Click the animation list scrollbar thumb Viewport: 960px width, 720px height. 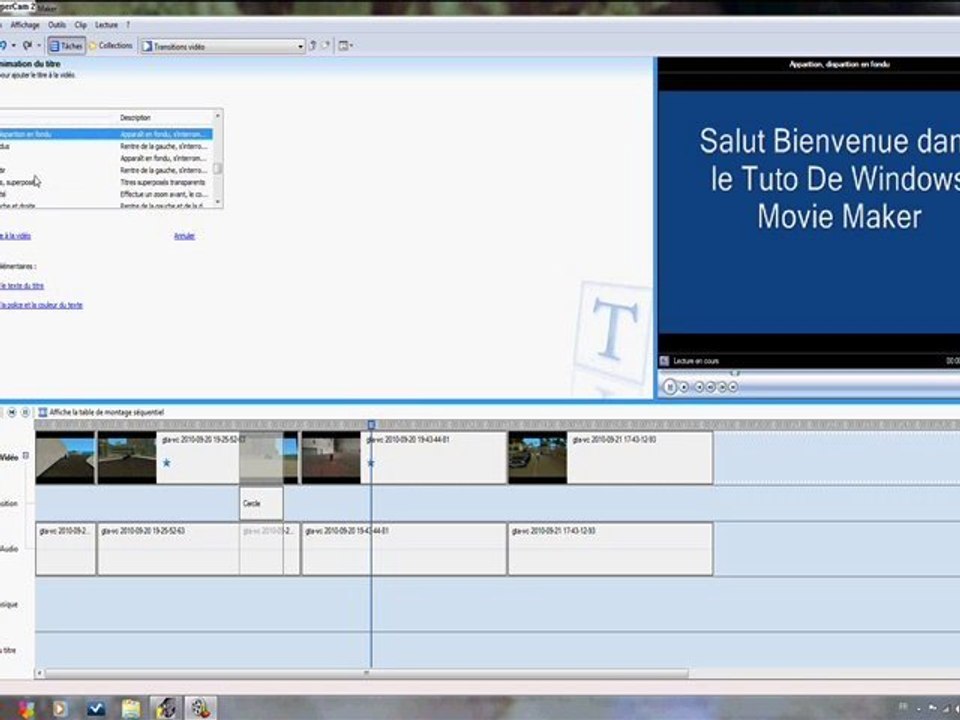[x=217, y=168]
